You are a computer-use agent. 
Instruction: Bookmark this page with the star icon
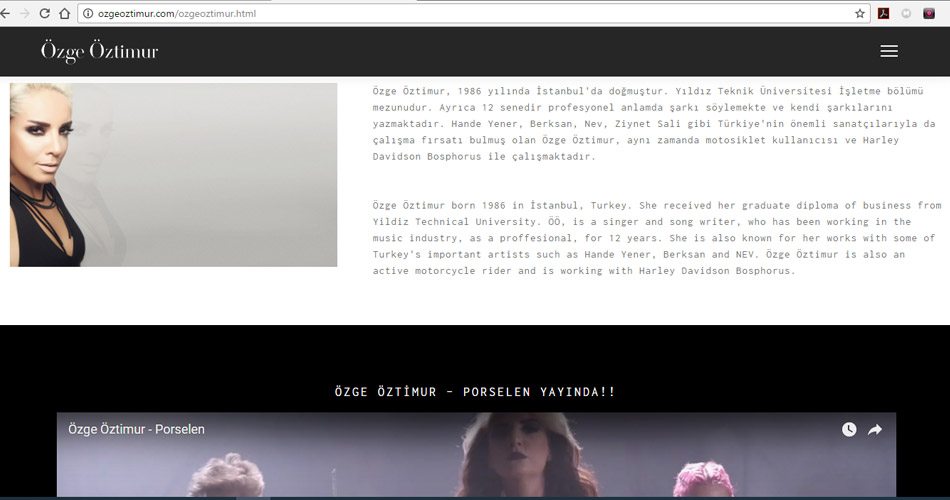click(x=860, y=13)
